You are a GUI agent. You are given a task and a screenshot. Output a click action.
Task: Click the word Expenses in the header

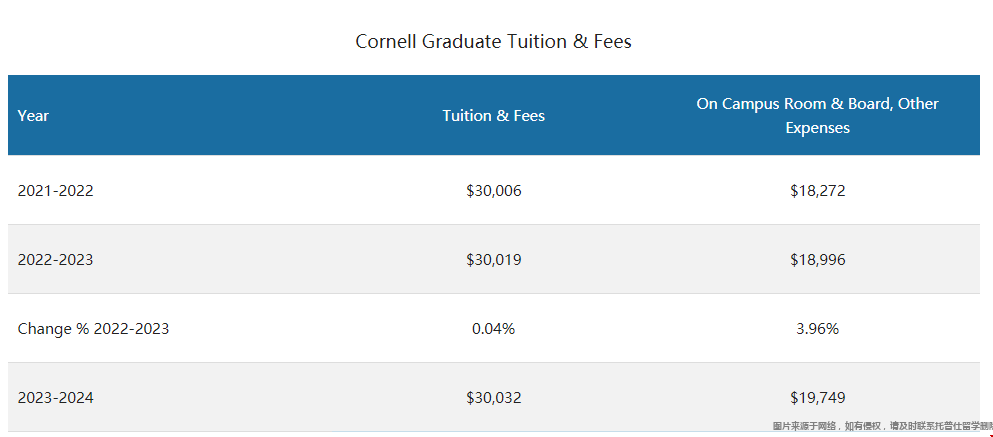[818, 127]
